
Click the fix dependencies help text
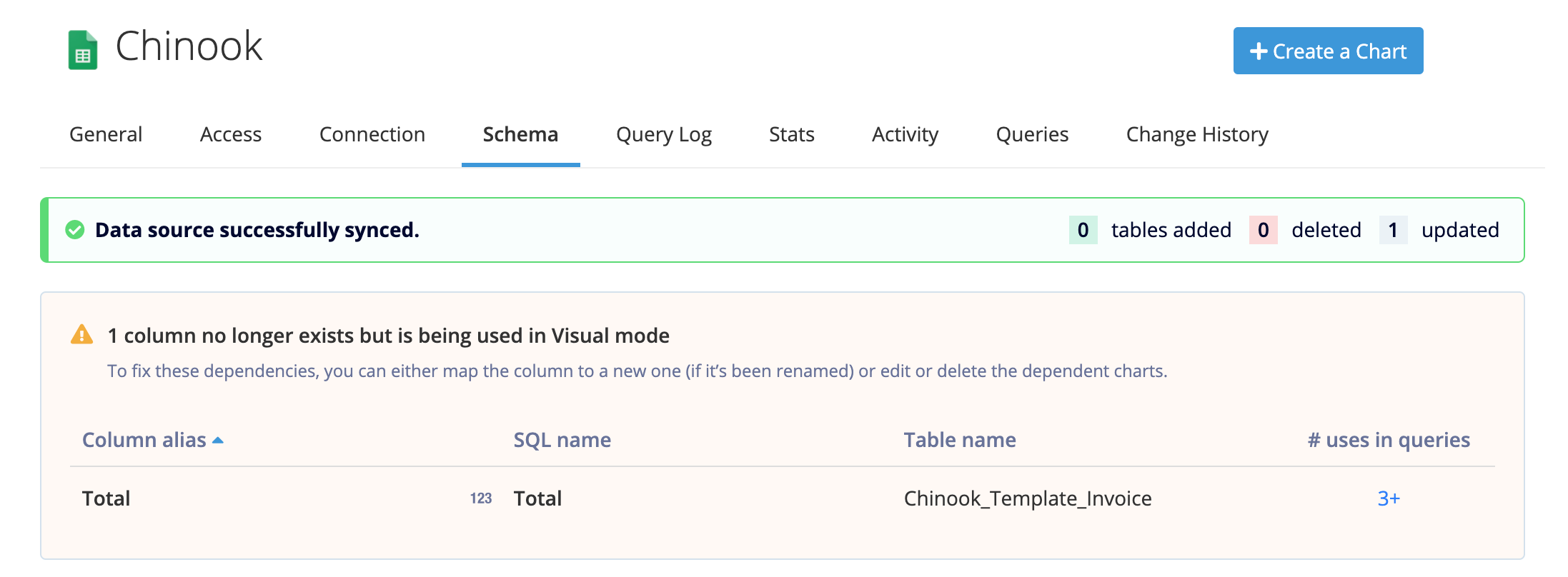click(x=637, y=371)
